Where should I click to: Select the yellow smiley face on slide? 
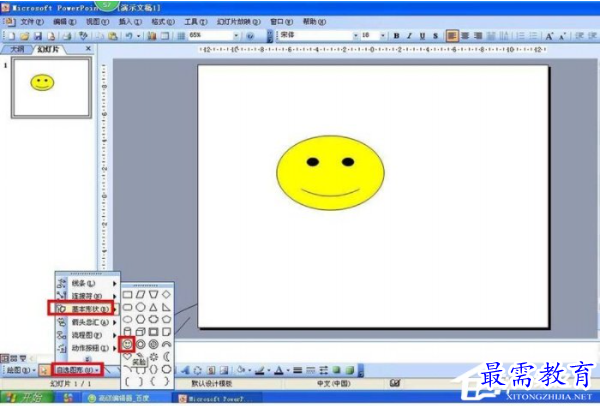[x=331, y=172]
